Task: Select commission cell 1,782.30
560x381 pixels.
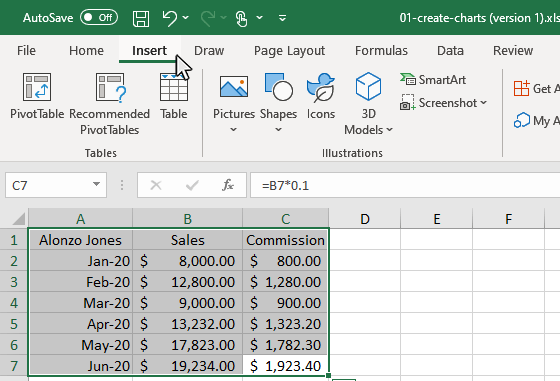Action: coord(285,345)
